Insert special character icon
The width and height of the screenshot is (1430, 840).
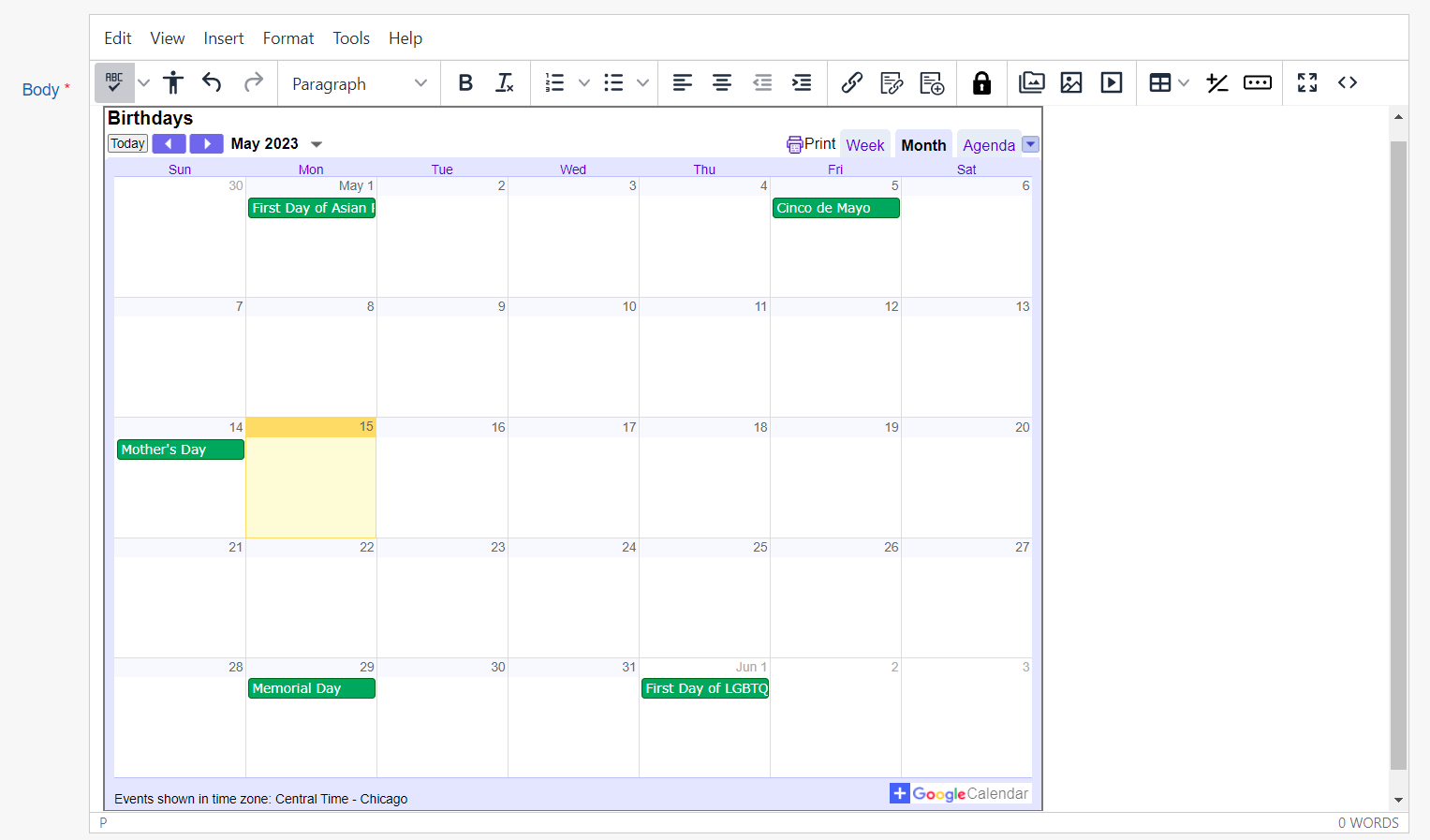[x=1217, y=82]
